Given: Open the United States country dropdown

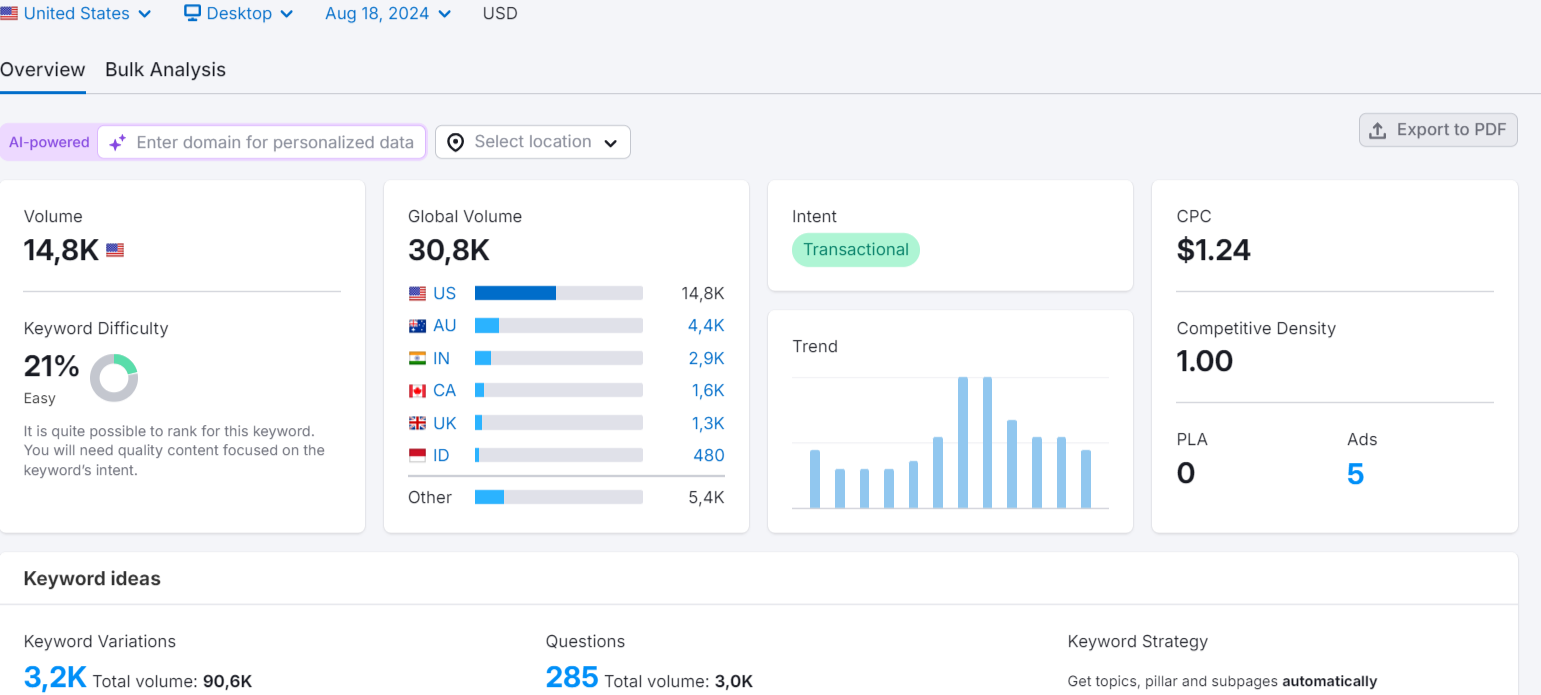Looking at the screenshot, I should 77,14.
